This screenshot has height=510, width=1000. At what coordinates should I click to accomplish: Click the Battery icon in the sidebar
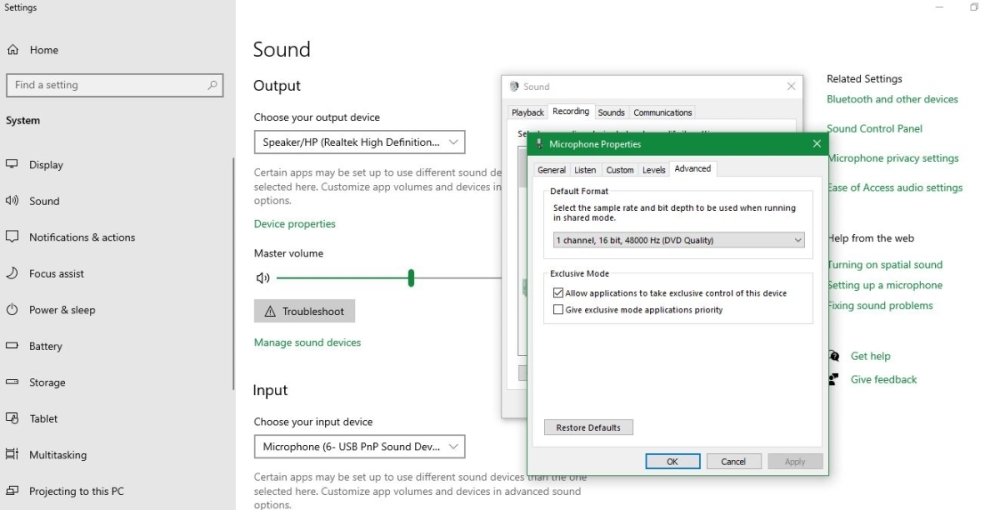tap(13, 346)
